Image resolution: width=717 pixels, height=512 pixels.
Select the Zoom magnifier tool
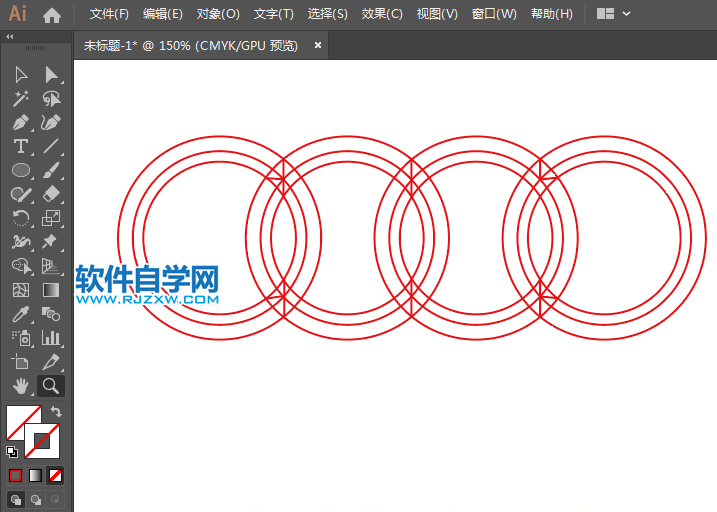click(x=51, y=386)
